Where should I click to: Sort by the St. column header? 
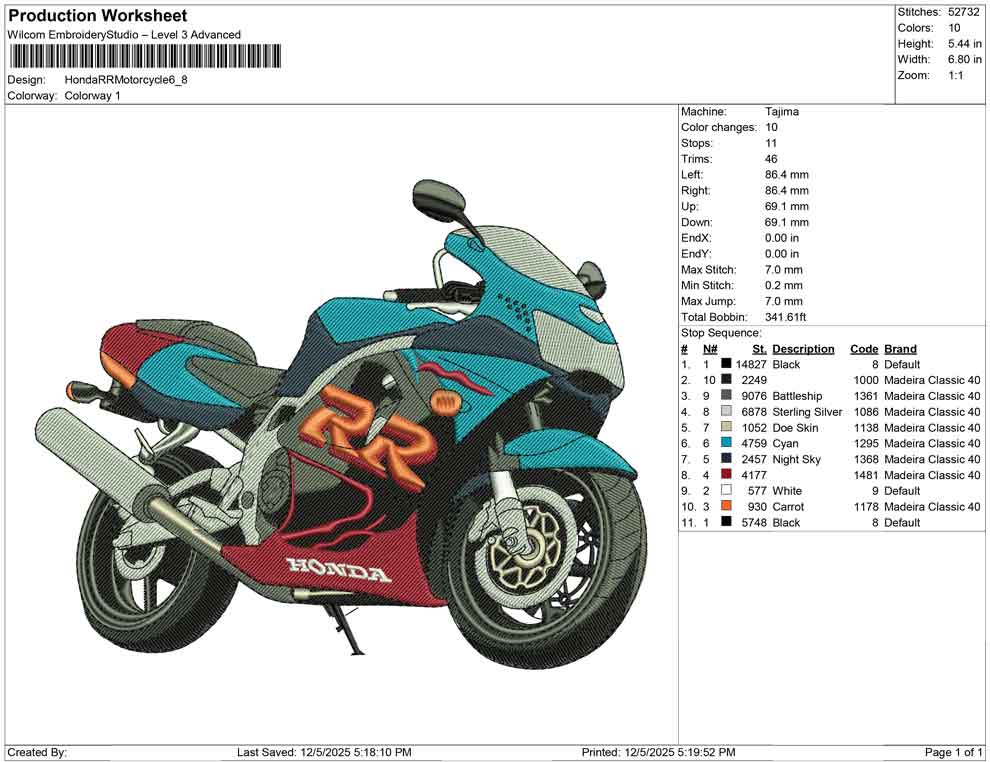pyautogui.click(x=758, y=348)
